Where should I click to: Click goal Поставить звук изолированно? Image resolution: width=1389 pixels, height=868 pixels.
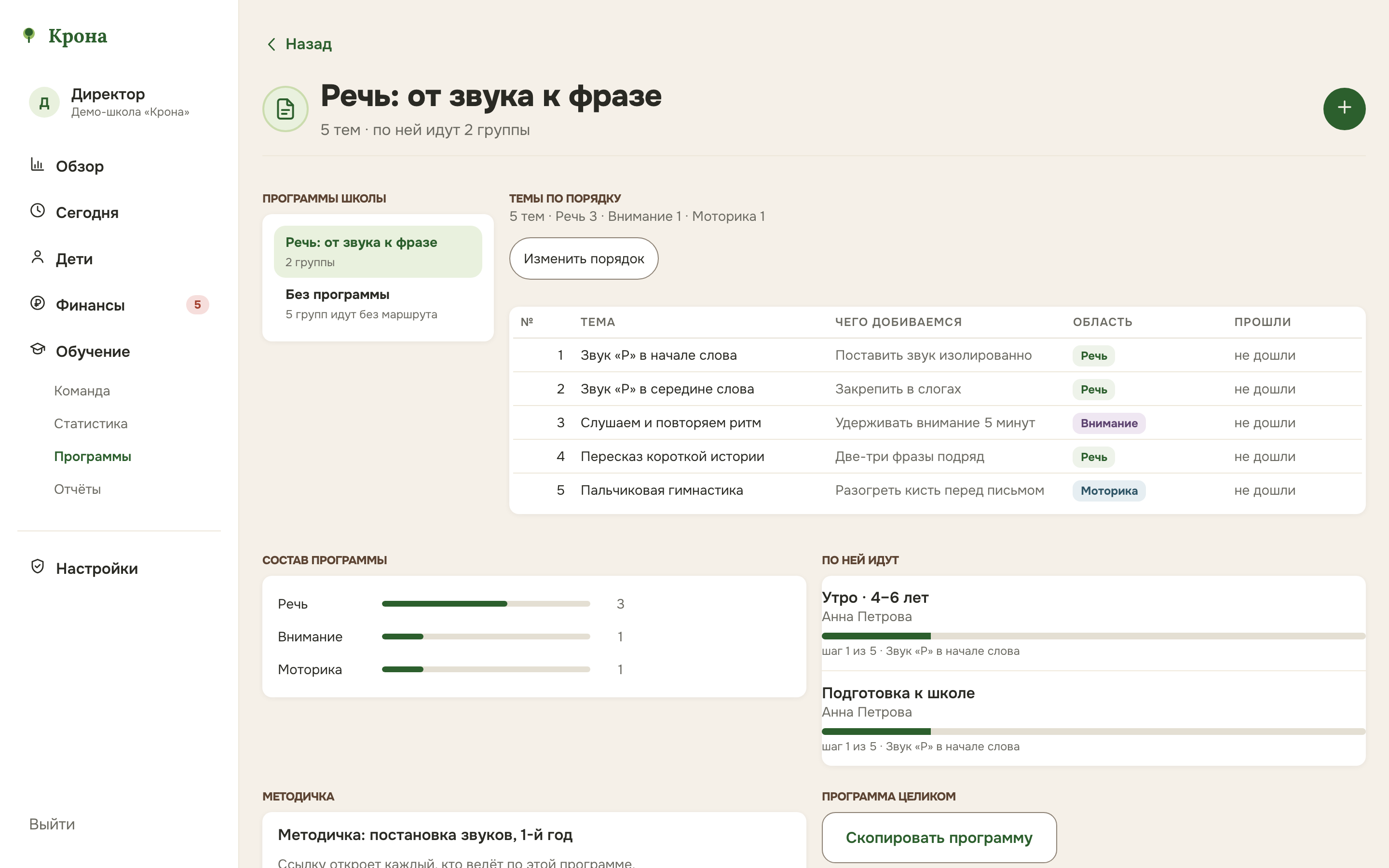point(933,355)
